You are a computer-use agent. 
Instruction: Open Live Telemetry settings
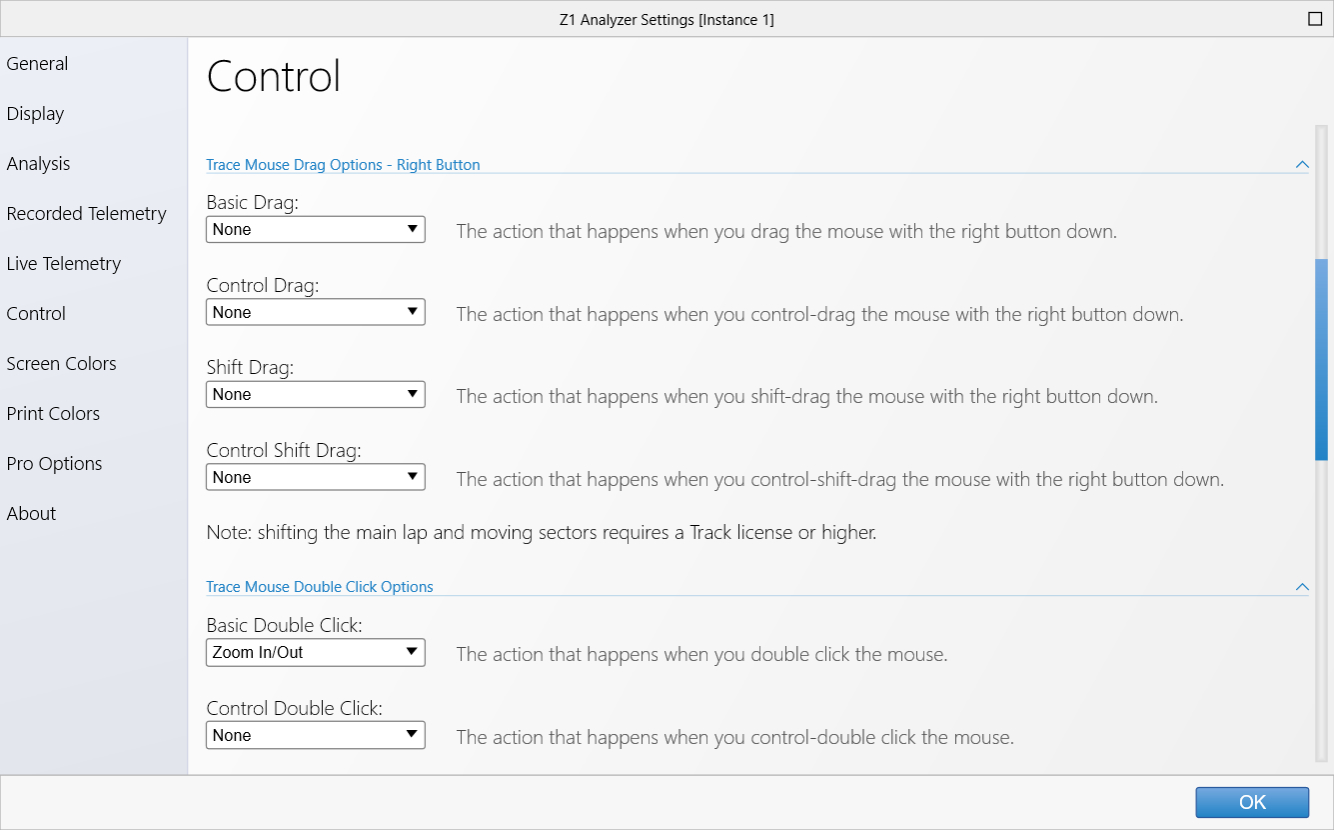click(x=63, y=263)
